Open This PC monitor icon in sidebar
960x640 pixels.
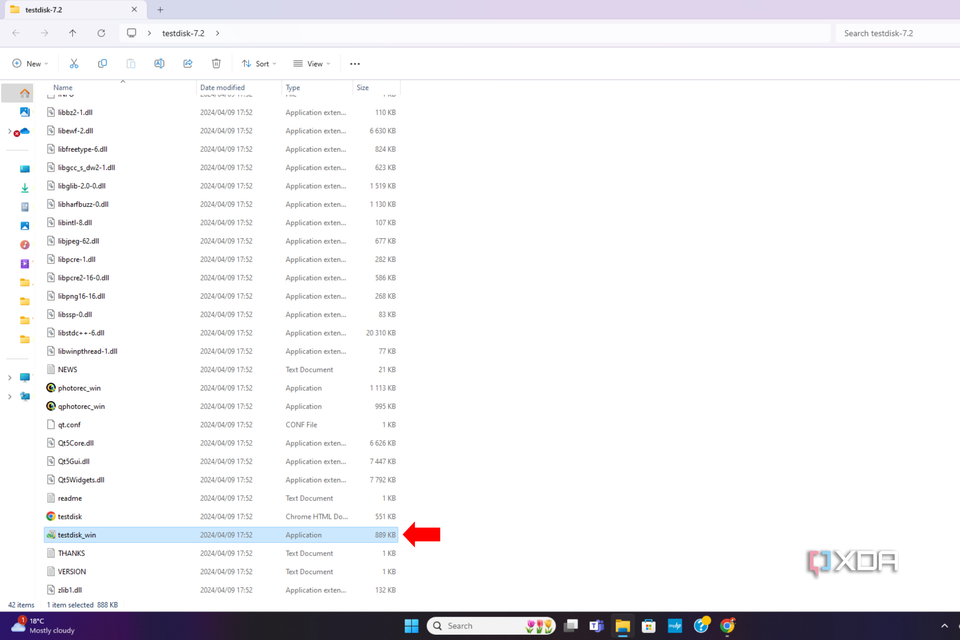tap(24, 377)
